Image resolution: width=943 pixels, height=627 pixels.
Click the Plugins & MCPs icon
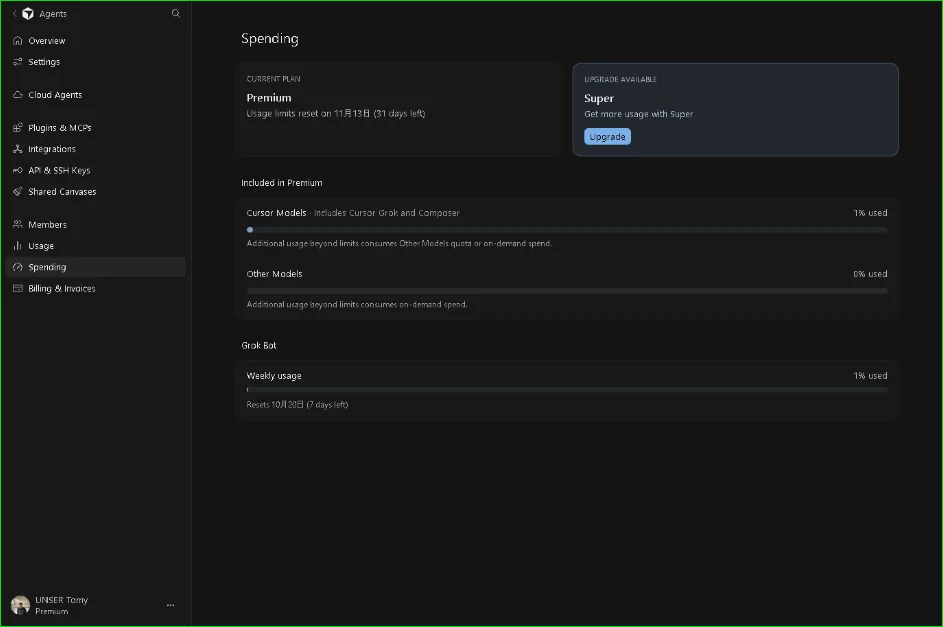(17, 128)
